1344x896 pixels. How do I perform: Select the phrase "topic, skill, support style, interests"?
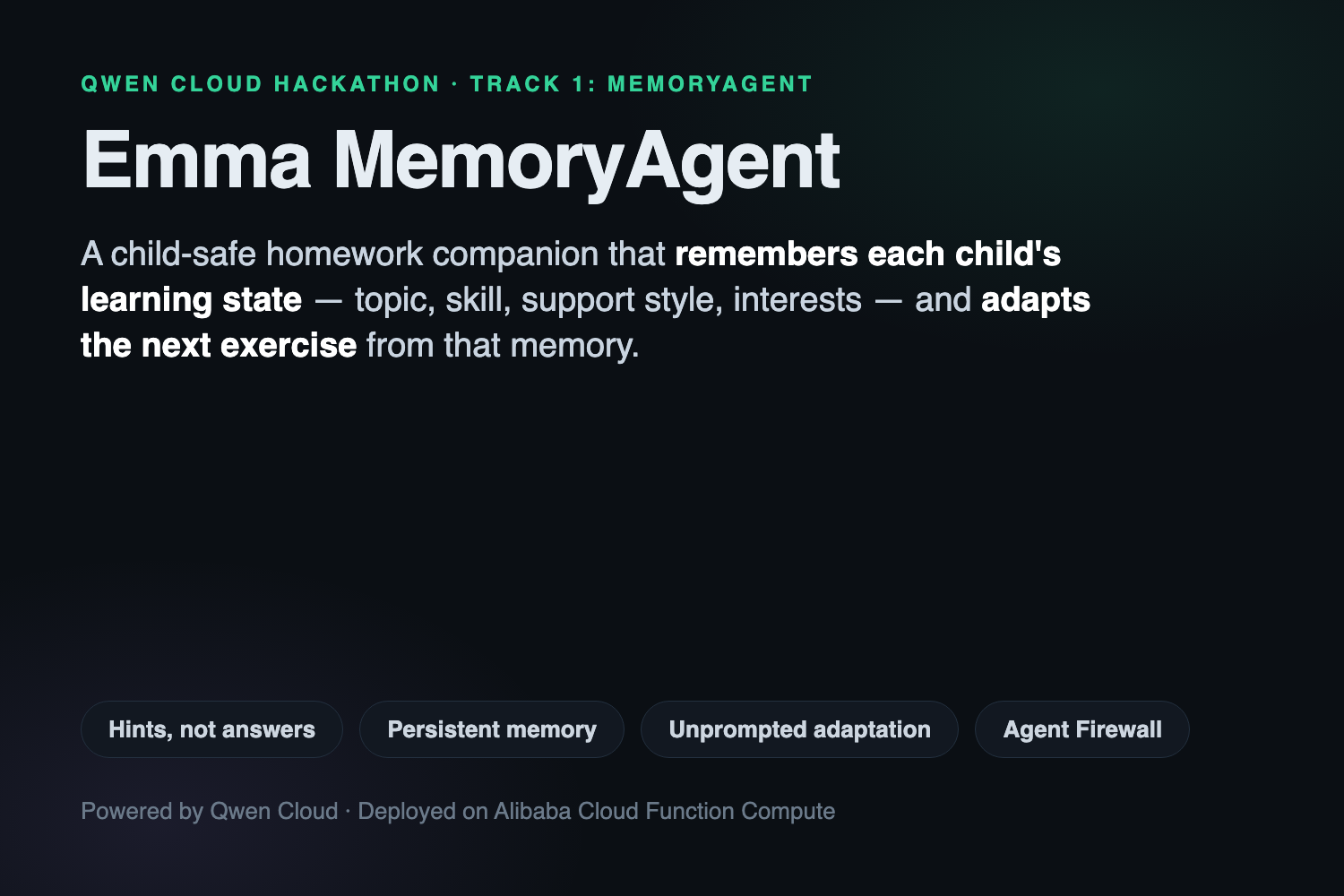point(608,300)
